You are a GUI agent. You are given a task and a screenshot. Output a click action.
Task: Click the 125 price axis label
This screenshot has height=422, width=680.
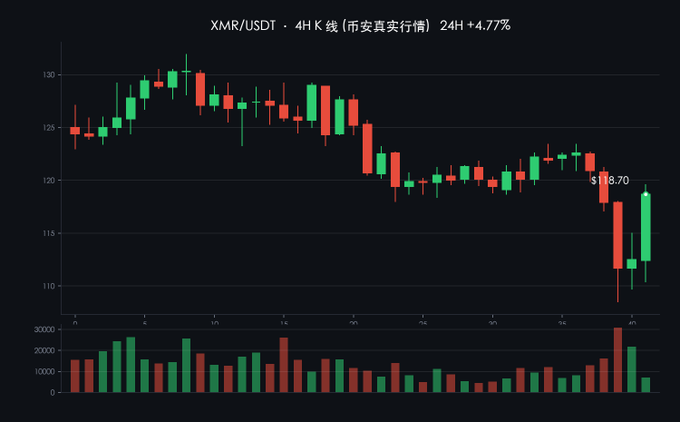point(49,128)
